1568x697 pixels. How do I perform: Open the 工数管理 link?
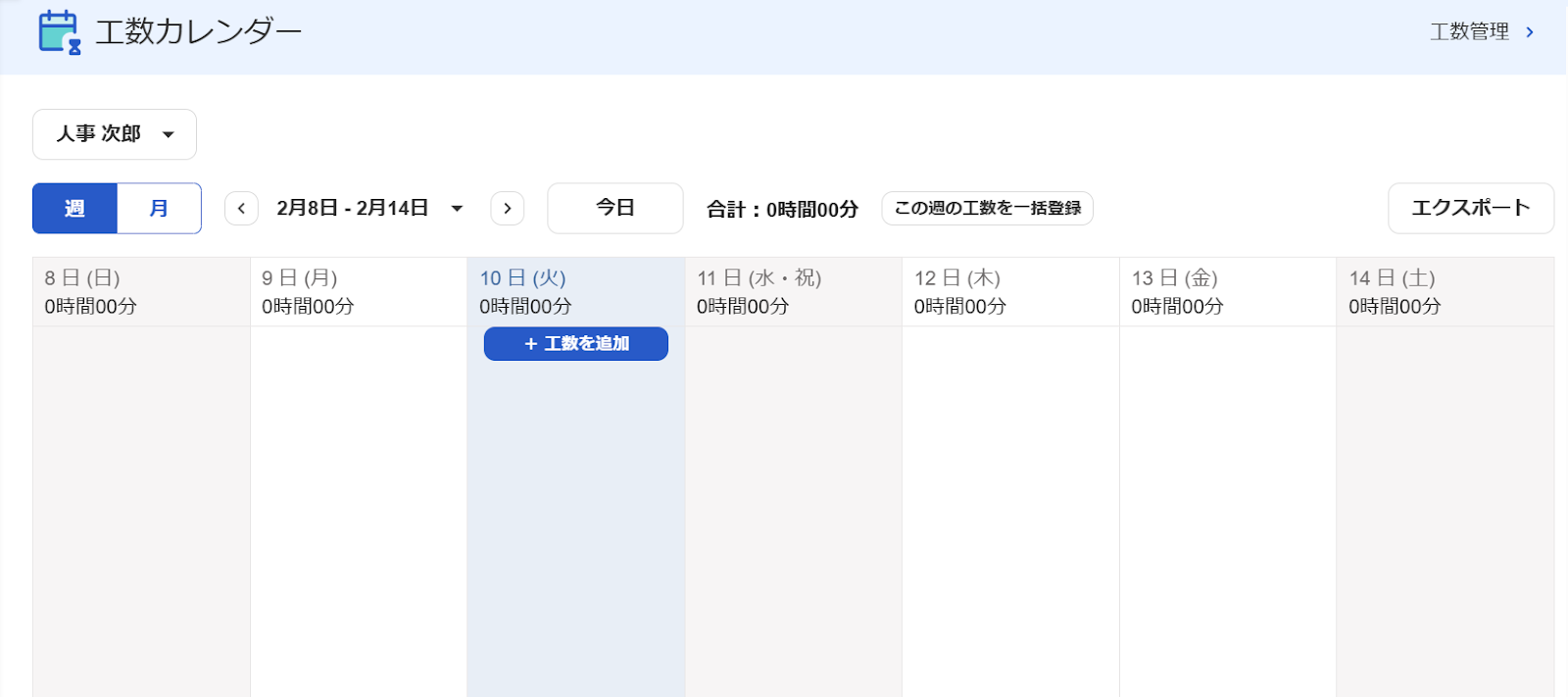1469,32
